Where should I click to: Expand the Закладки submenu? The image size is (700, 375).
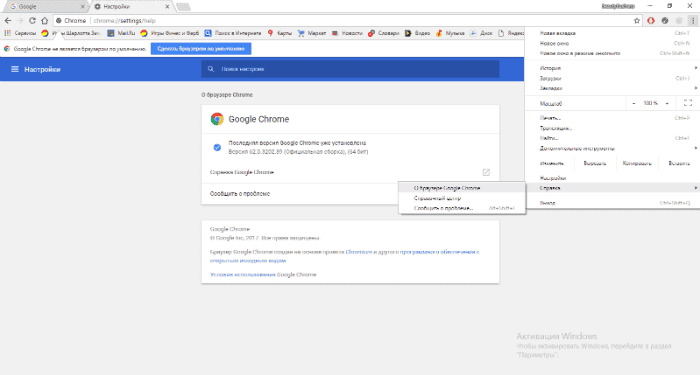tap(612, 88)
